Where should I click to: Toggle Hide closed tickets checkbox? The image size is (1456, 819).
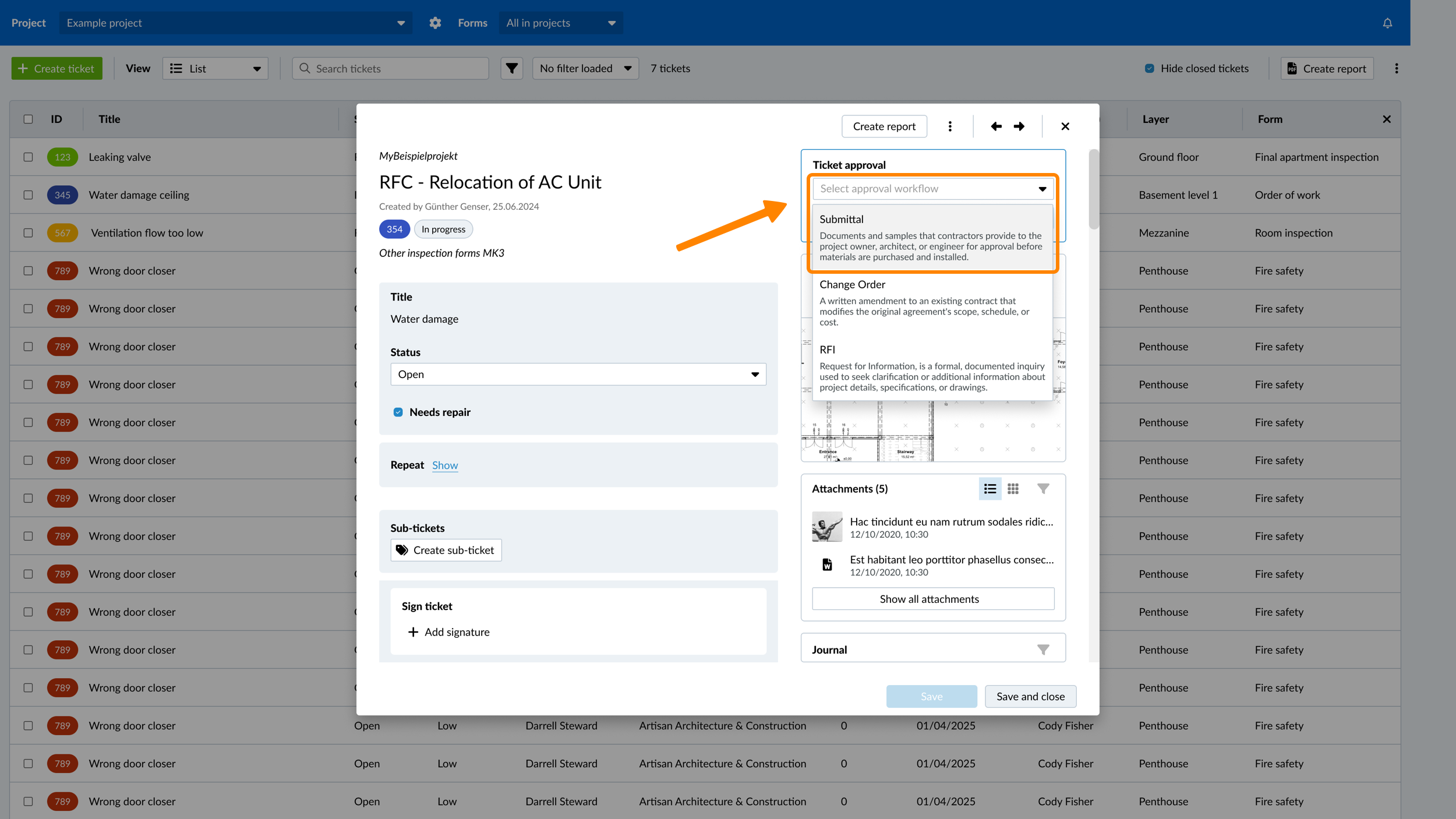click(x=1149, y=68)
